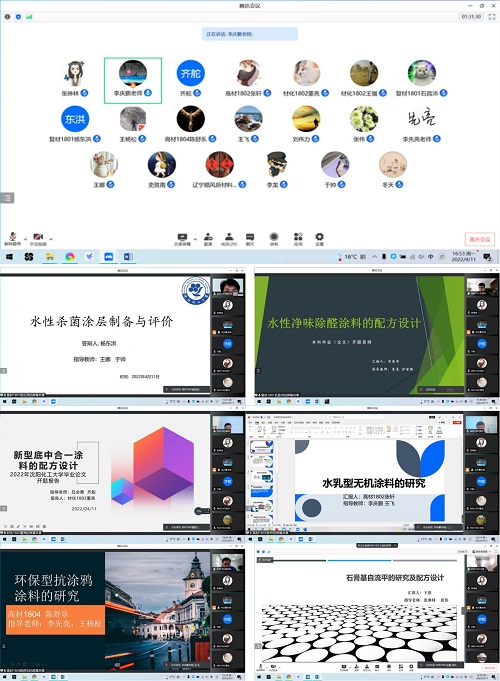Open the members list icon
The image size is (500, 681).
tap(228, 239)
